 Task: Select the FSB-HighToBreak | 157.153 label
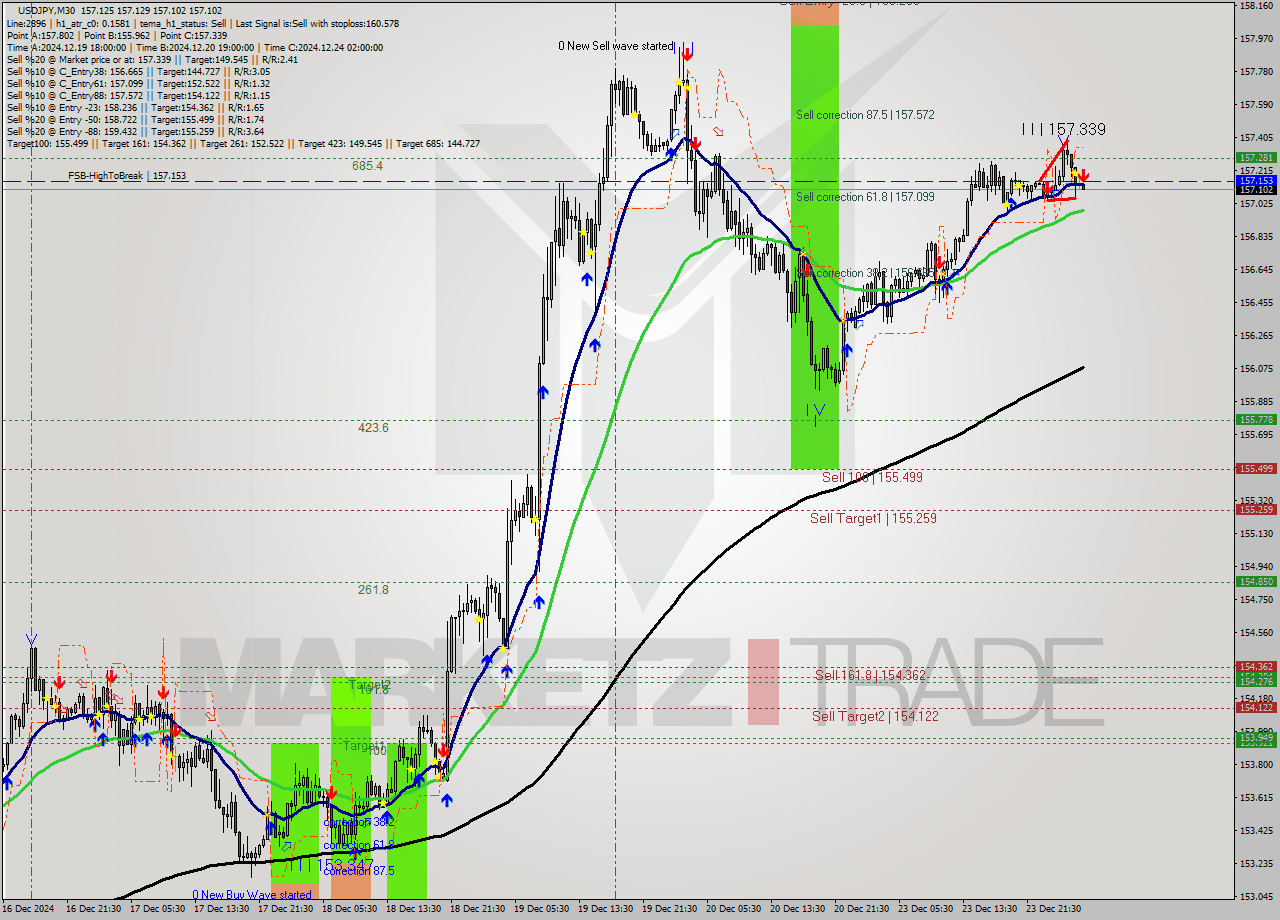127,176
